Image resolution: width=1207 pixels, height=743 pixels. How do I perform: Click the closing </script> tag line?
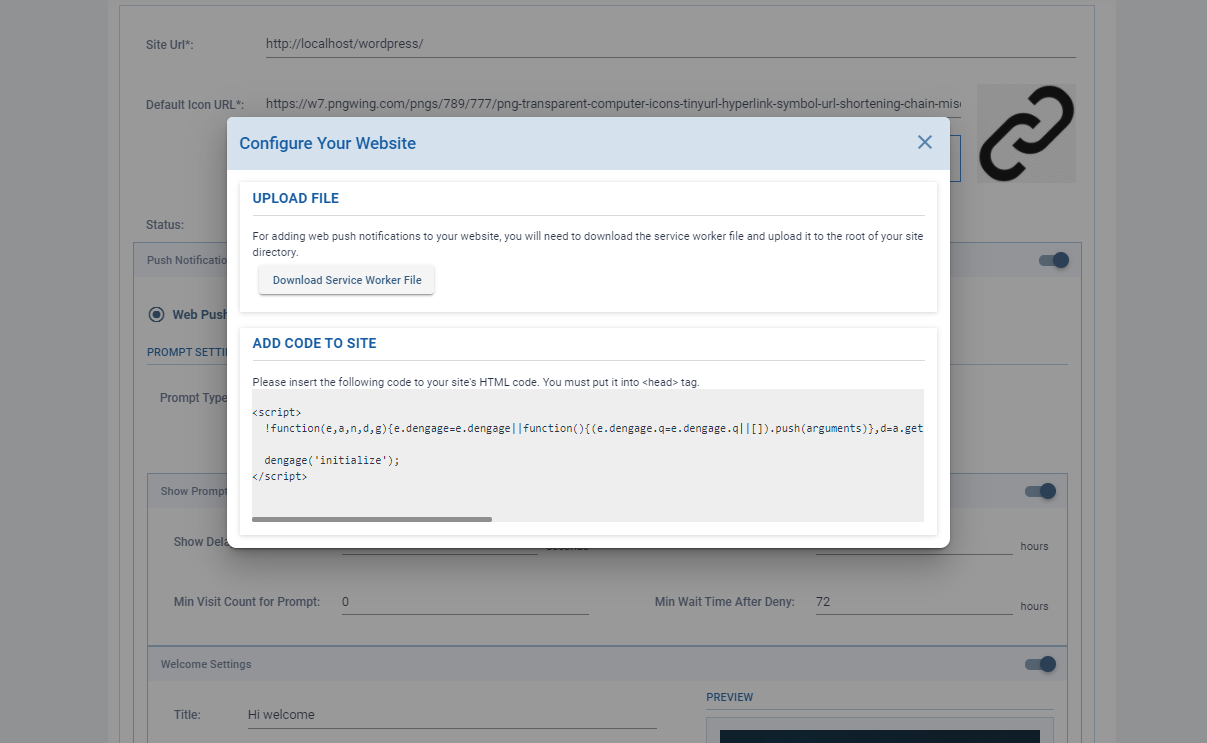[280, 477]
